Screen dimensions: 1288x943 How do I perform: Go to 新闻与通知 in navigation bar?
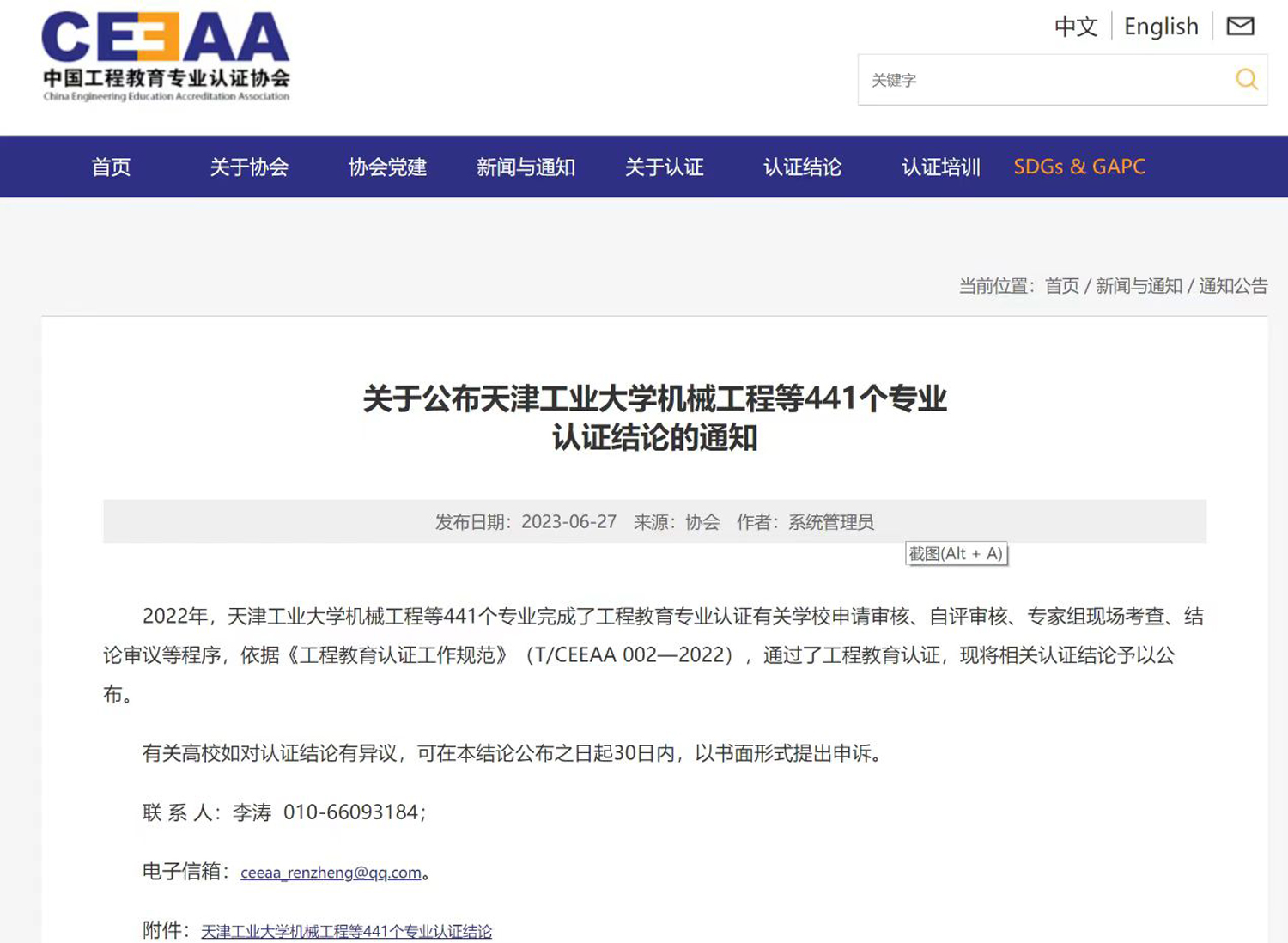(x=526, y=167)
